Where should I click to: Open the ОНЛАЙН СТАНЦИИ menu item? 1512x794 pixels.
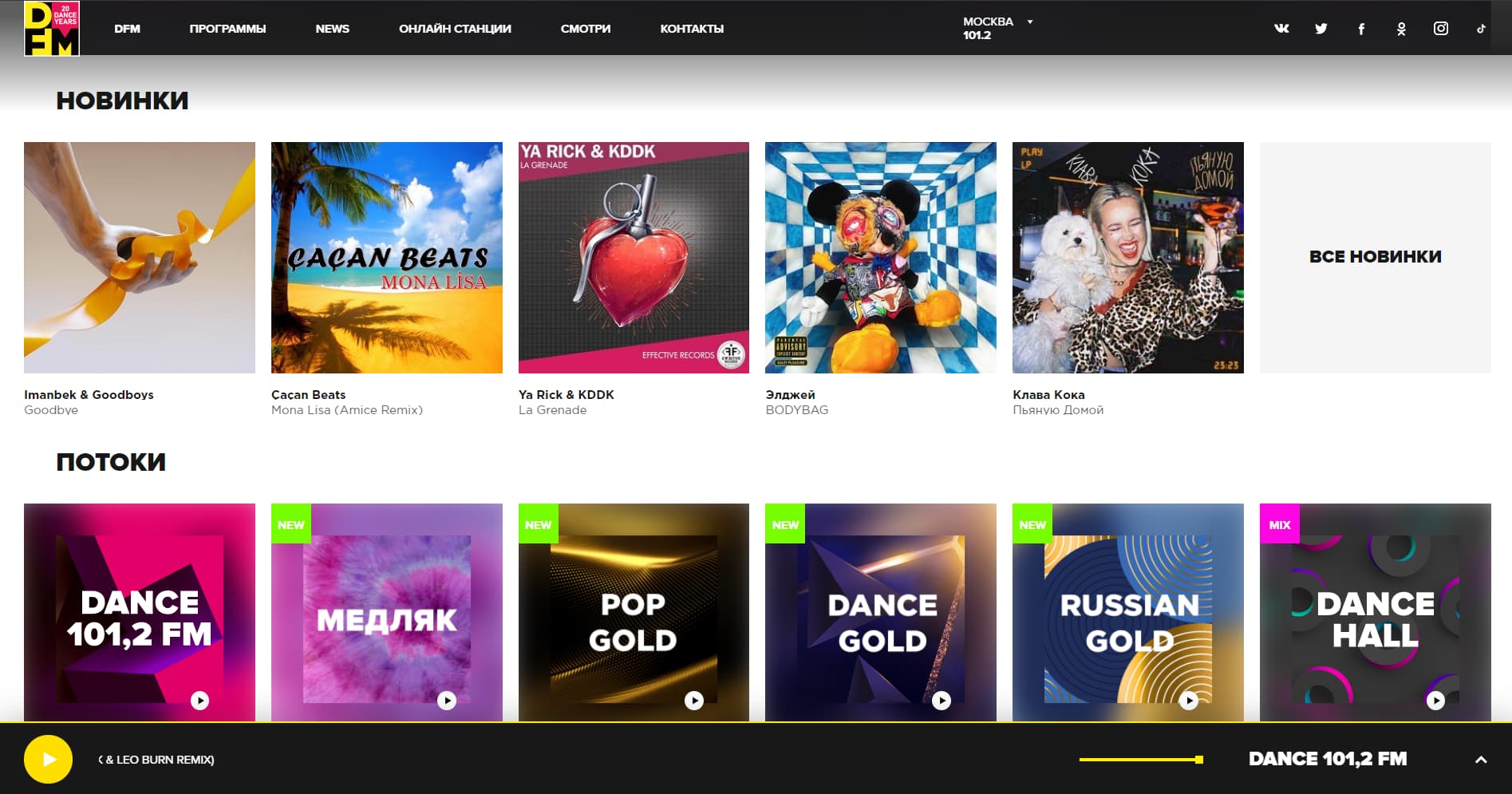pos(455,29)
